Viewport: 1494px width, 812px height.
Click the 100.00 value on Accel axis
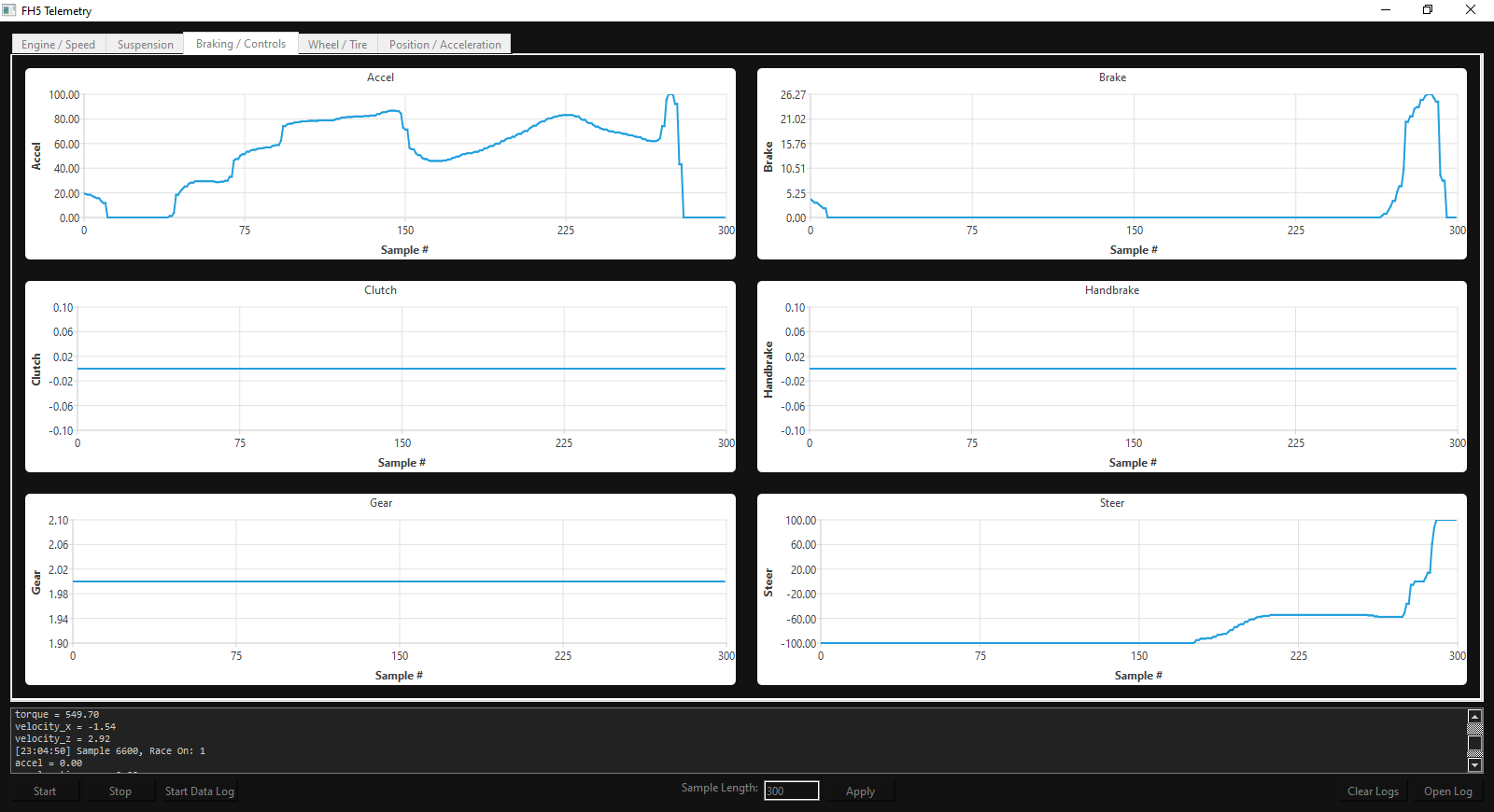[64, 95]
